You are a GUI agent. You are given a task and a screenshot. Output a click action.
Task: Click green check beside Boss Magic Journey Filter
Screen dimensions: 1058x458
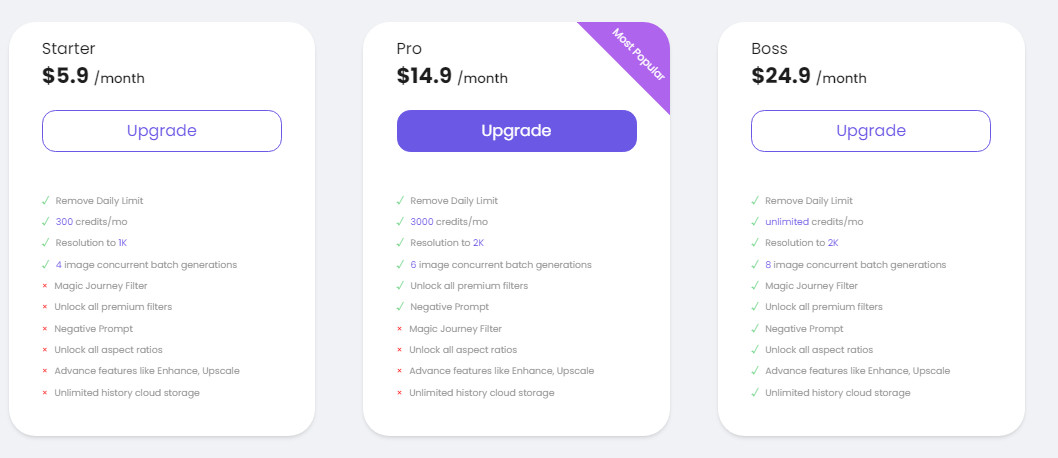[755, 286]
